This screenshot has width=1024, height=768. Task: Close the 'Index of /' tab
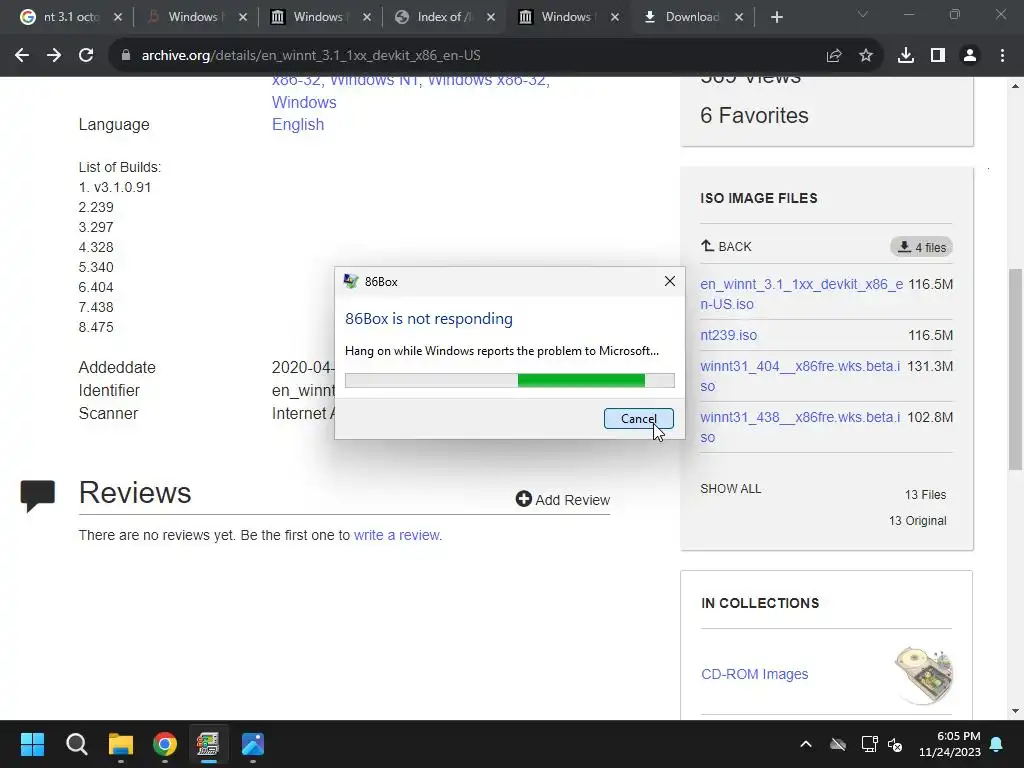pos(491,17)
